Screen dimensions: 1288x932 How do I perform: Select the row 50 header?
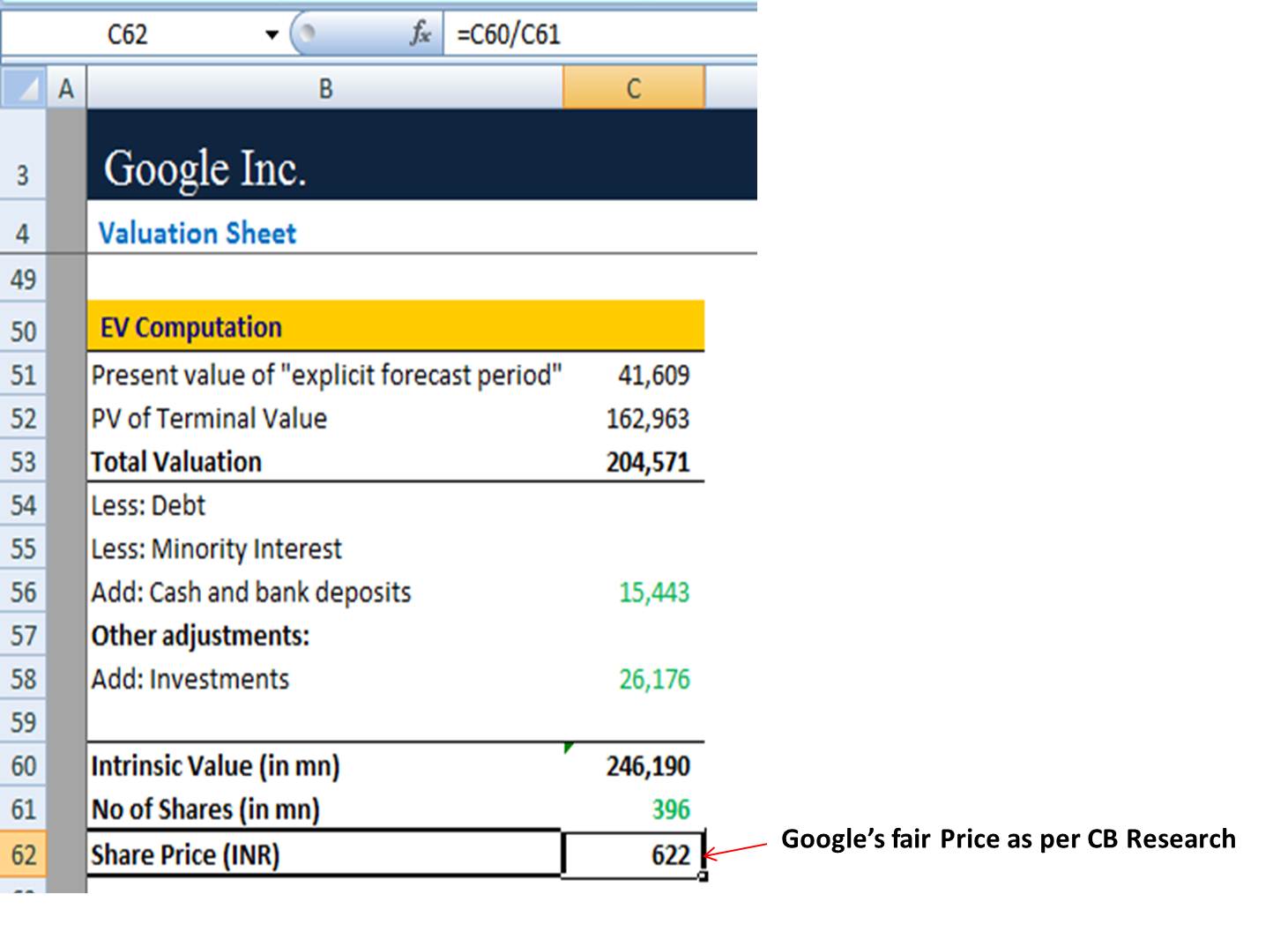click(23, 332)
